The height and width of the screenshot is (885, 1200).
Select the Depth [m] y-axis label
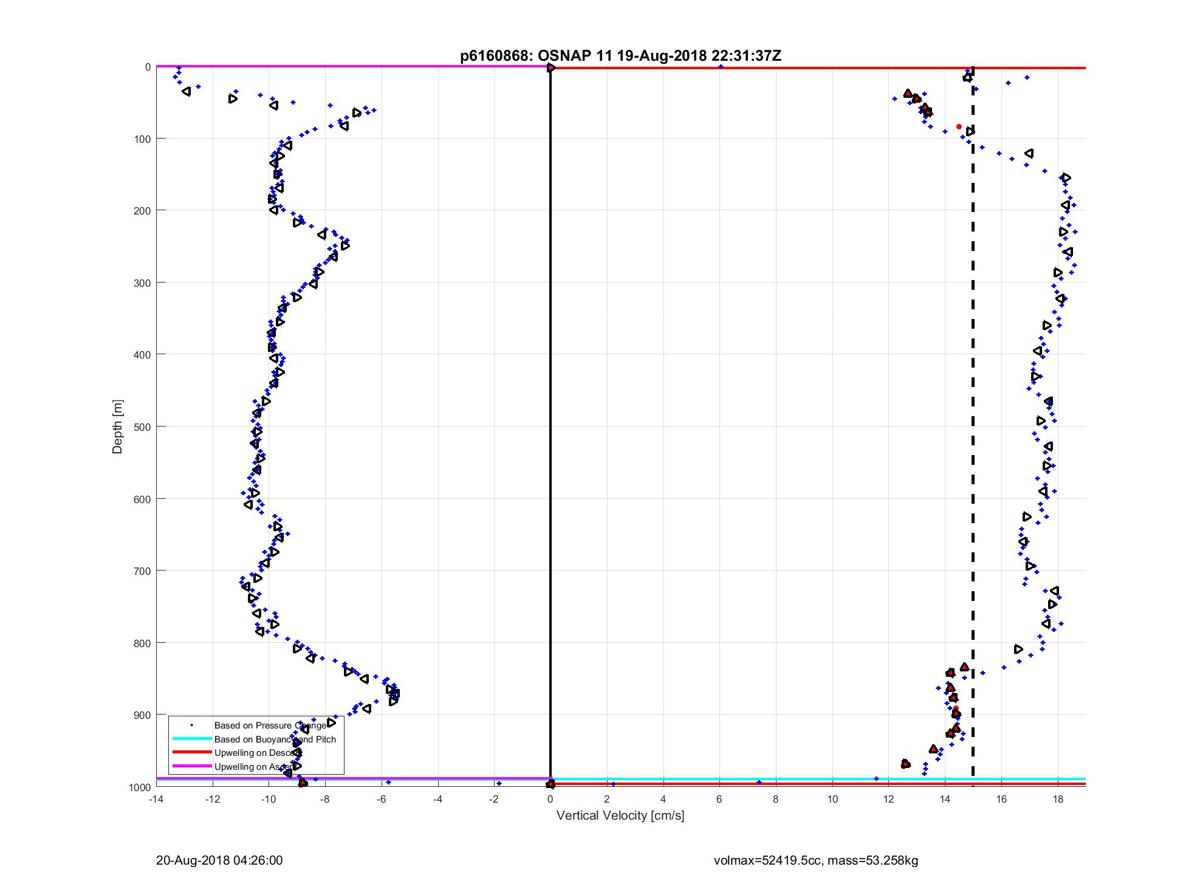(x=118, y=427)
